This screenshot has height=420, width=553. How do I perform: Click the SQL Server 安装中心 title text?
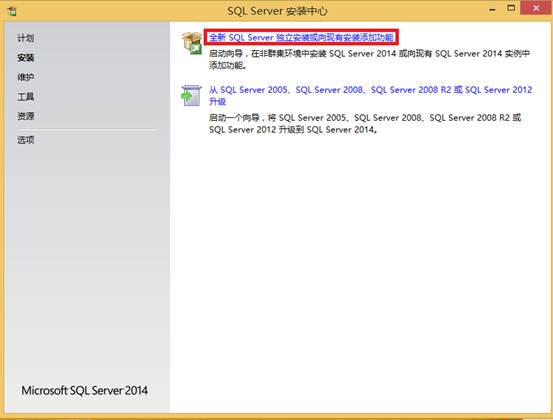point(277,11)
